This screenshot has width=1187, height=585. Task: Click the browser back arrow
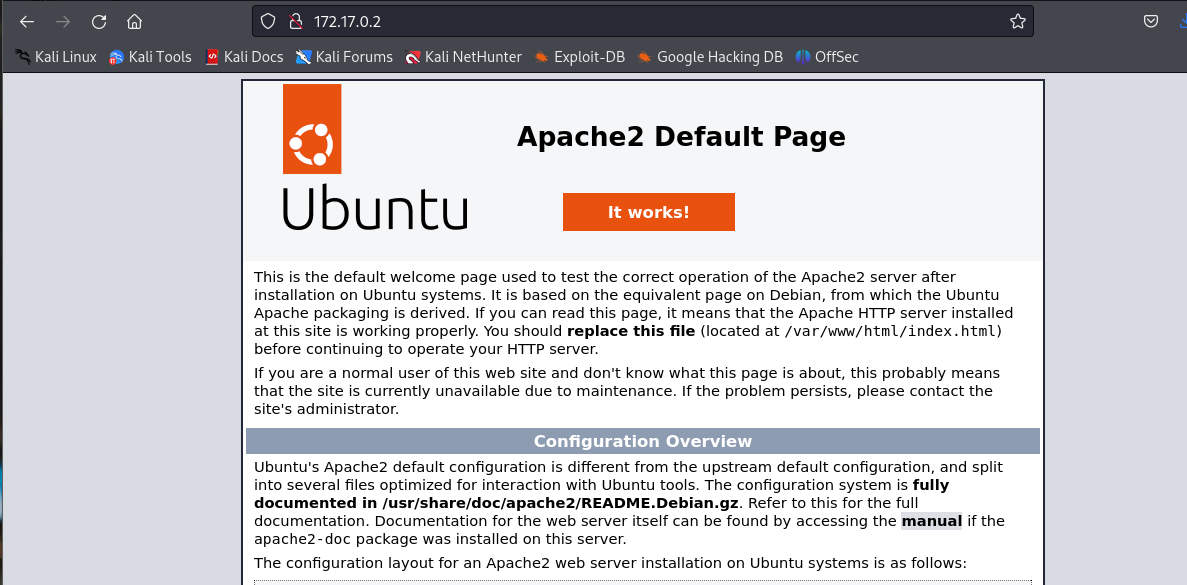pos(27,21)
